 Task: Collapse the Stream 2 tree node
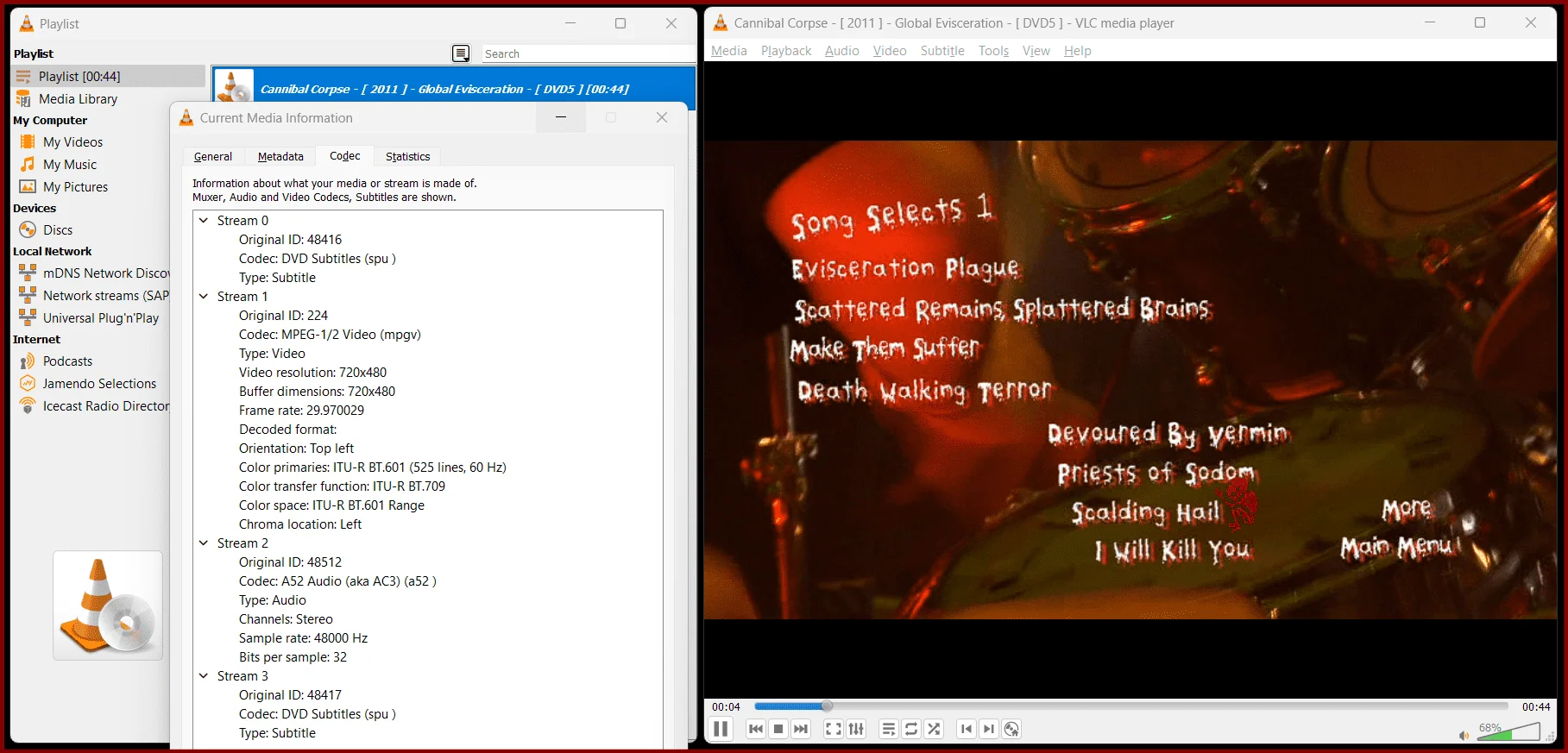click(x=204, y=543)
